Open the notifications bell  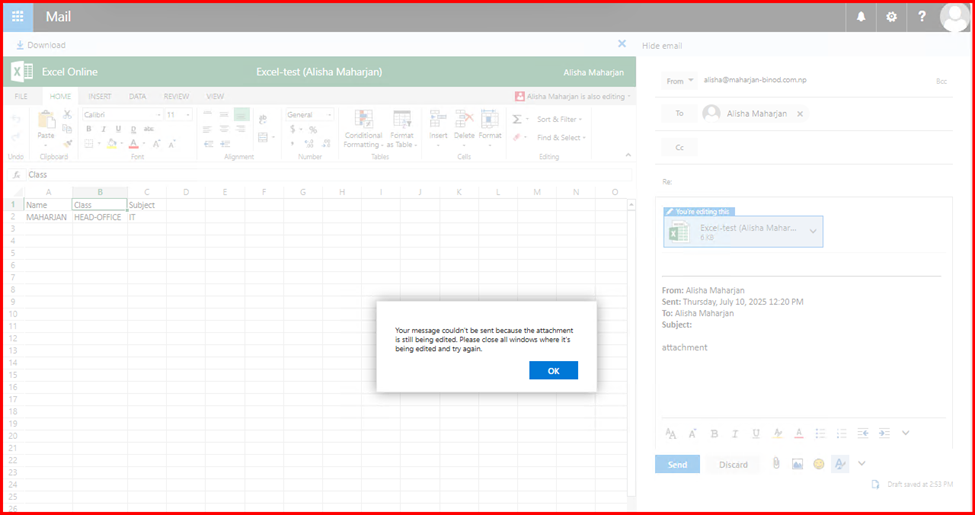click(x=861, y=17)
